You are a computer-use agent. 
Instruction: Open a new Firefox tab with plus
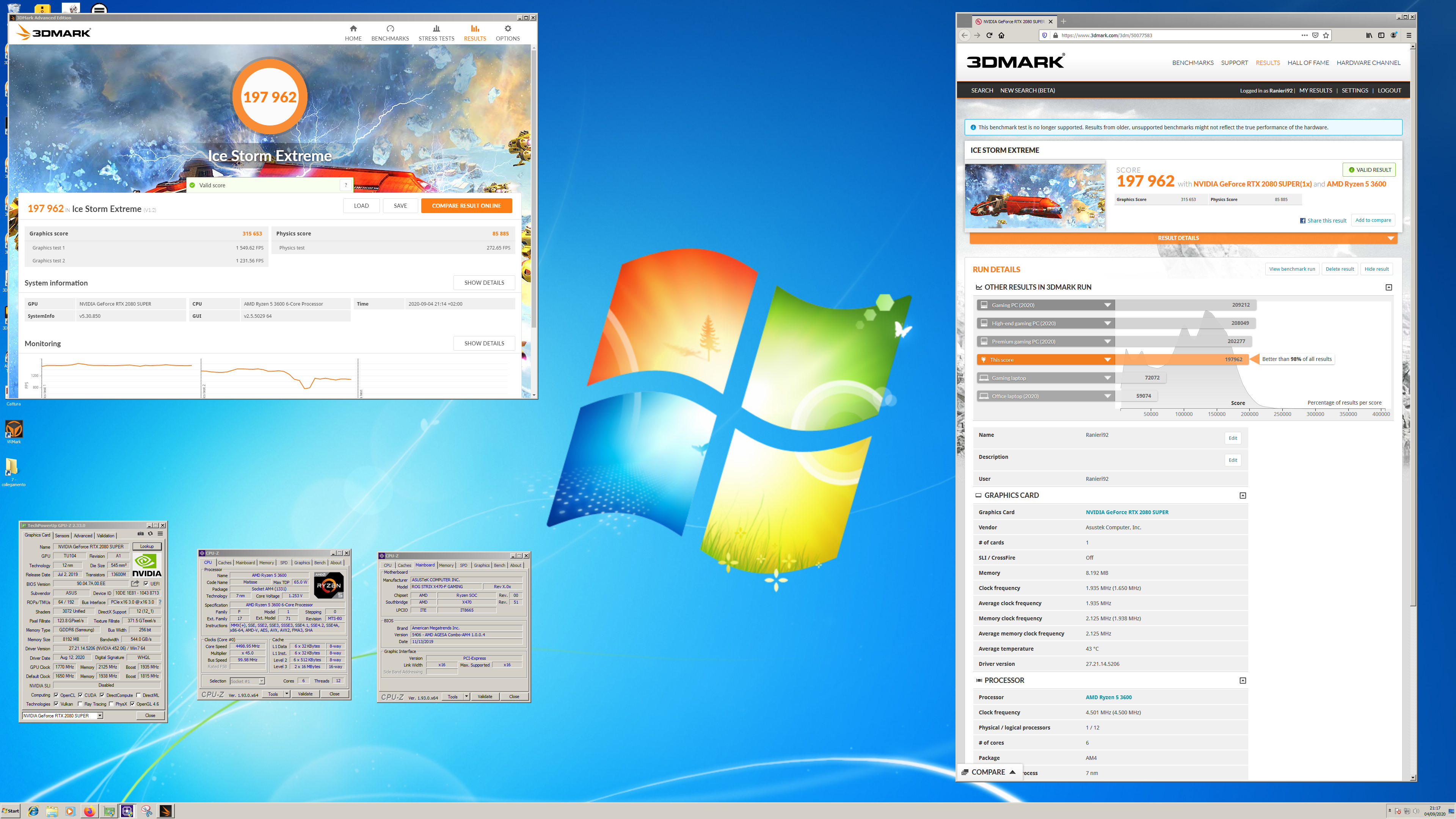click(1063, 22)
